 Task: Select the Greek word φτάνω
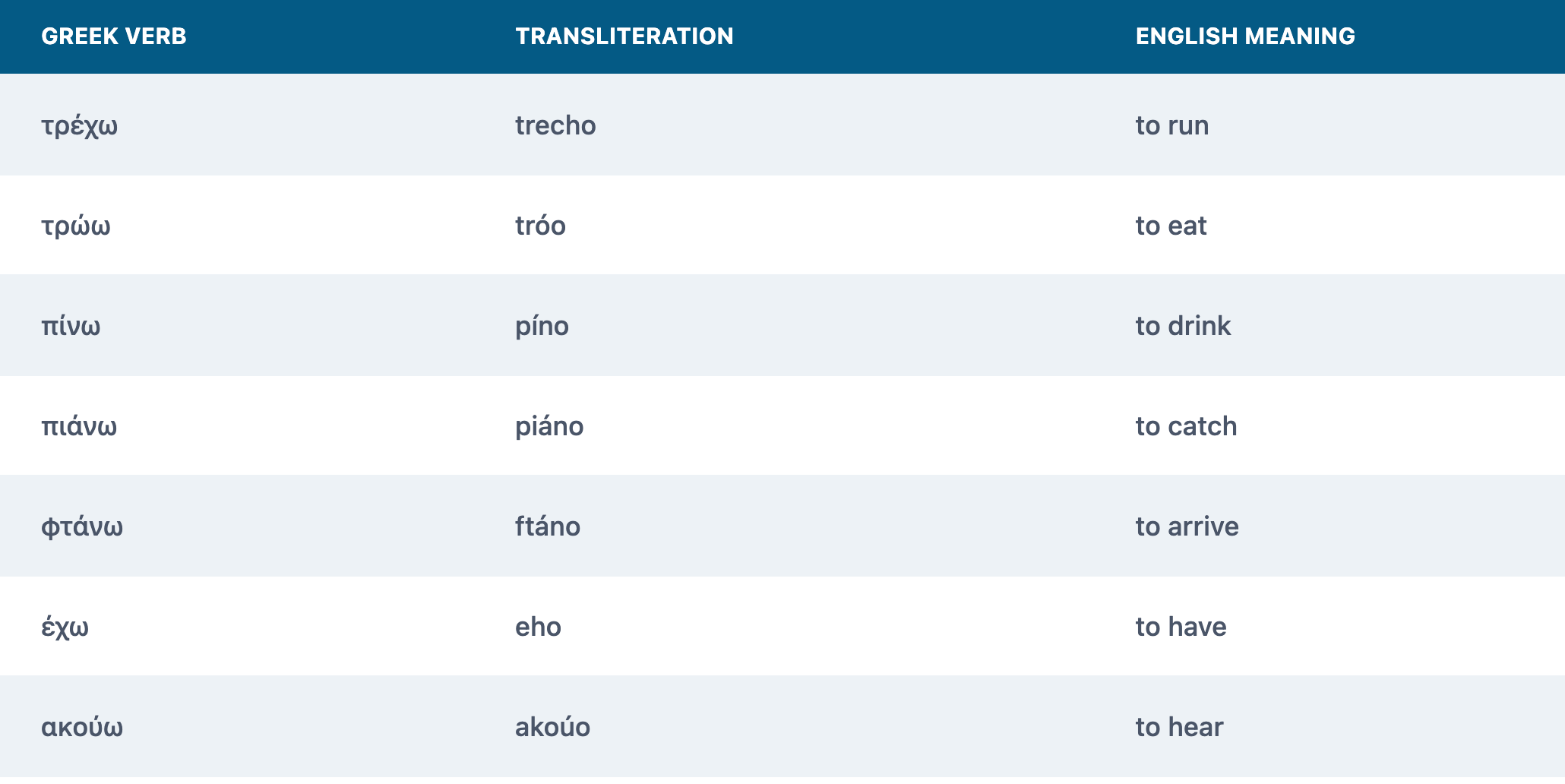82,527
